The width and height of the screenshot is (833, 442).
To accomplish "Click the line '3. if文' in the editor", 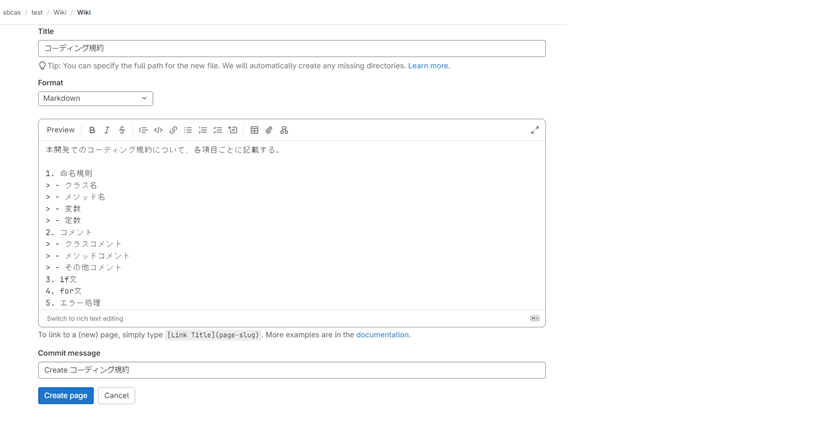I will (x=61, y=279).
